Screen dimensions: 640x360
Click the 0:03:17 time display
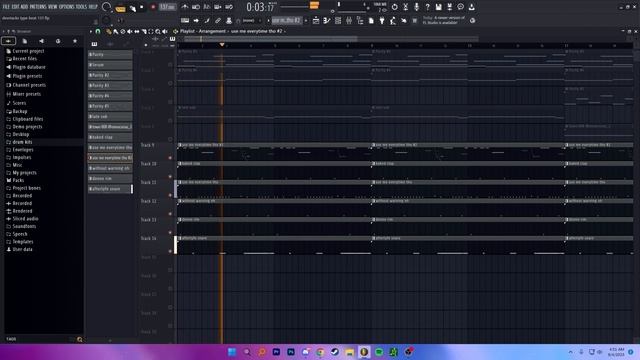pyautogui.click(x=260, y=7)
